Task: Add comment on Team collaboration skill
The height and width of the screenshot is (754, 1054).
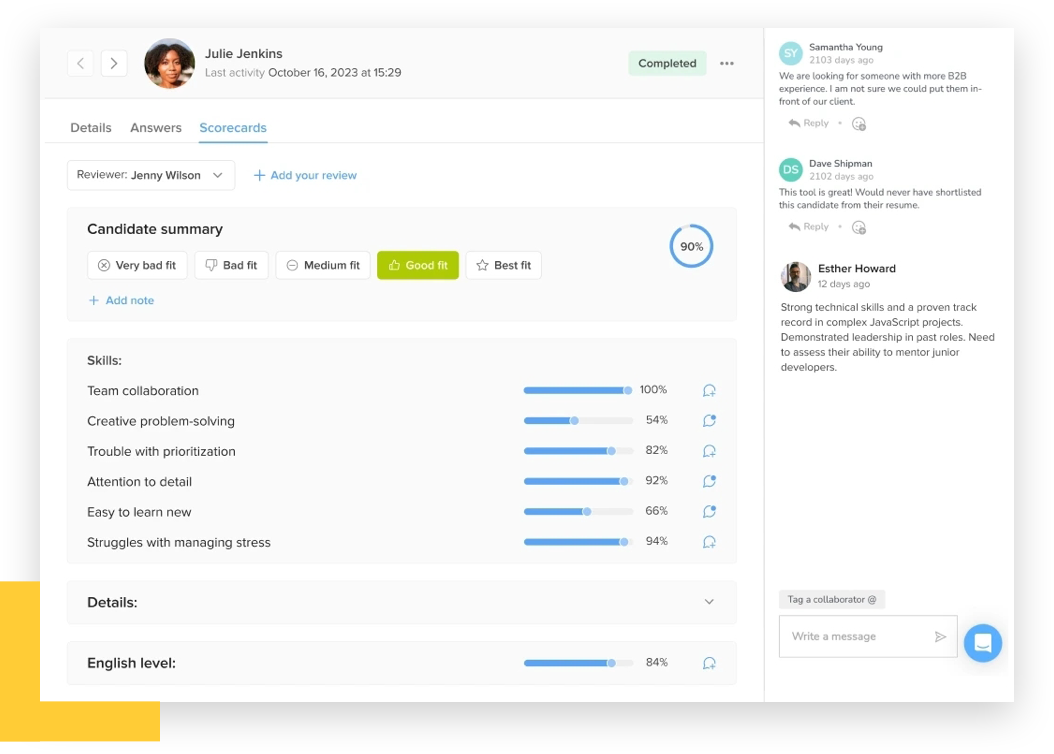Action: click(x=709, y=391)
